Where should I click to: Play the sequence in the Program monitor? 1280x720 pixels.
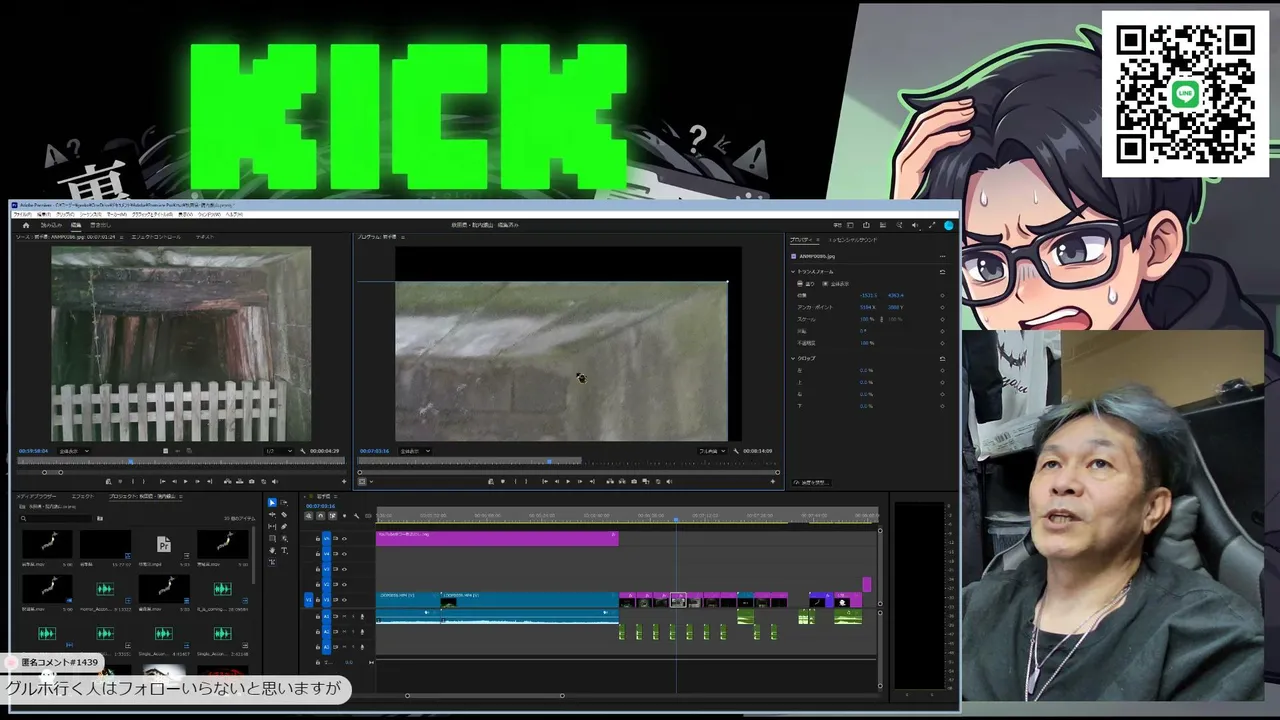(x=568, y=482)
